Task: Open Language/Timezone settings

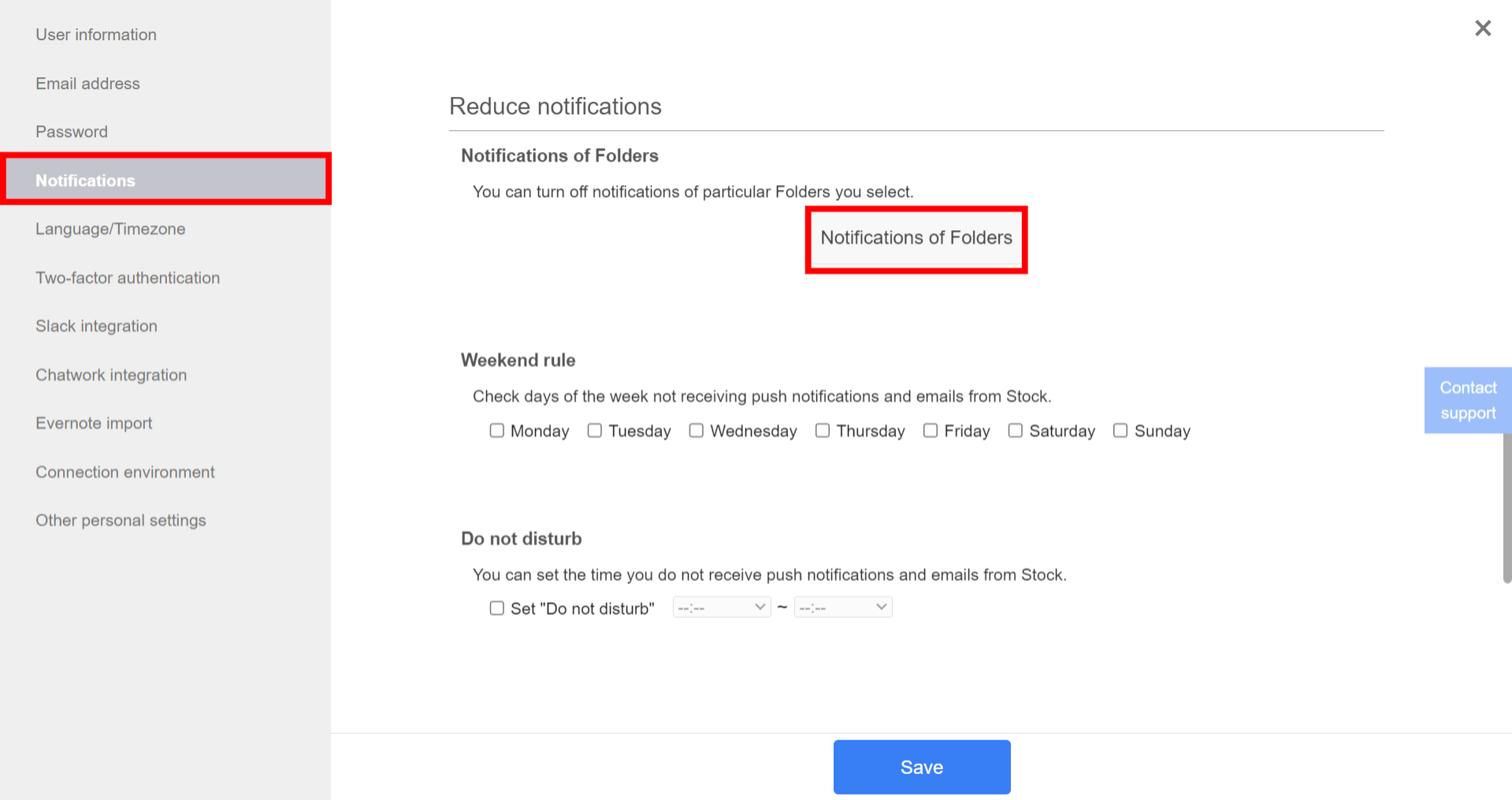Action: click(x=110, y=229)
